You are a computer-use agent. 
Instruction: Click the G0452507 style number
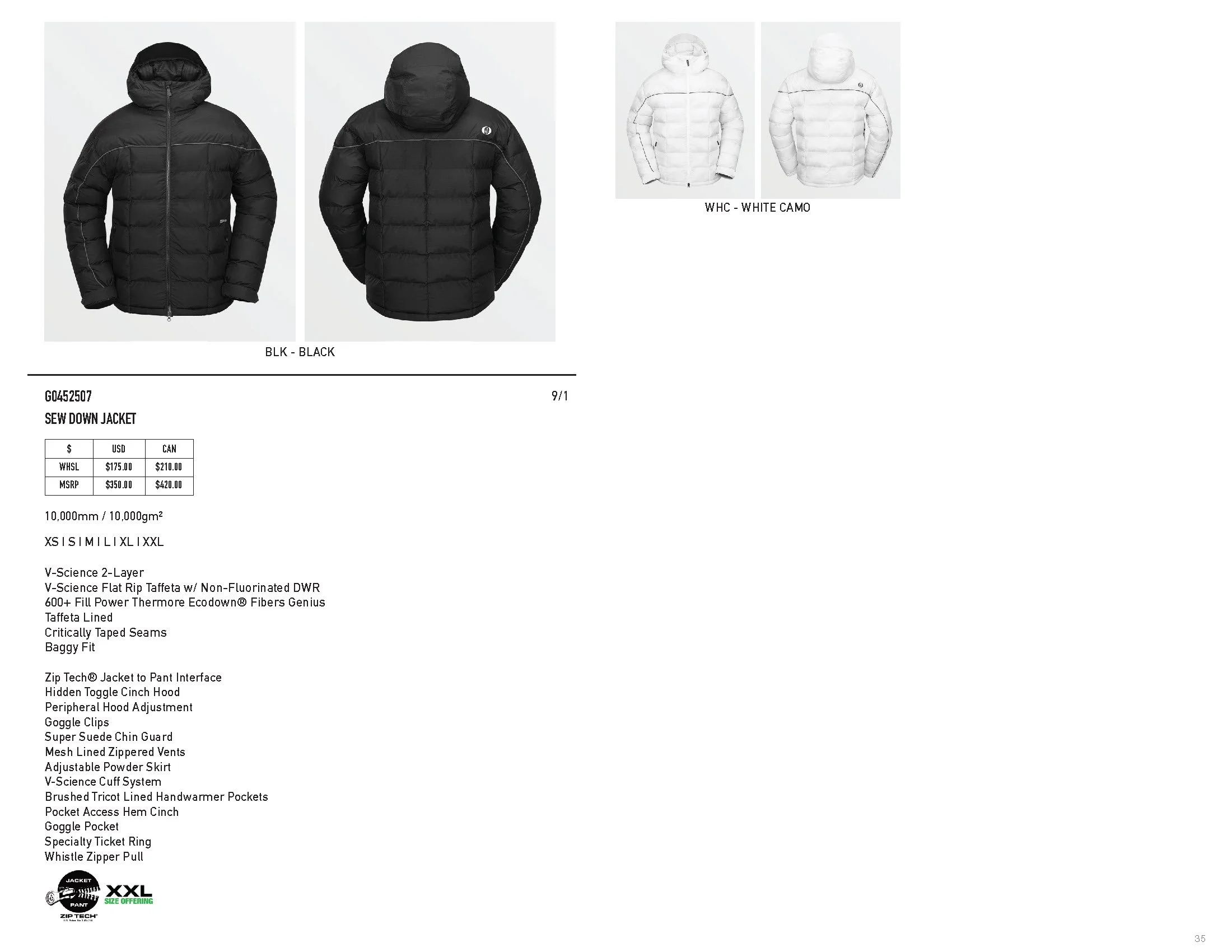68,396
